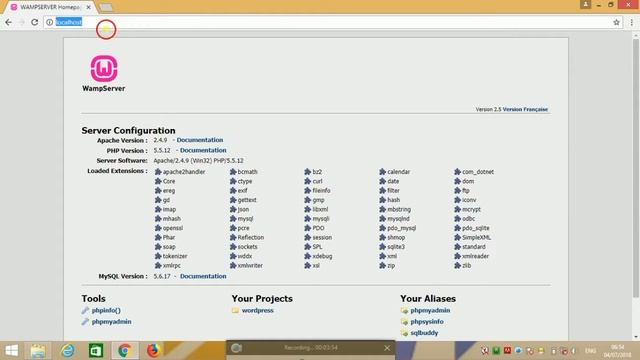Select the 'pdo_mysql' extension text
Screen dimensions: 640x360
(401, 228)
